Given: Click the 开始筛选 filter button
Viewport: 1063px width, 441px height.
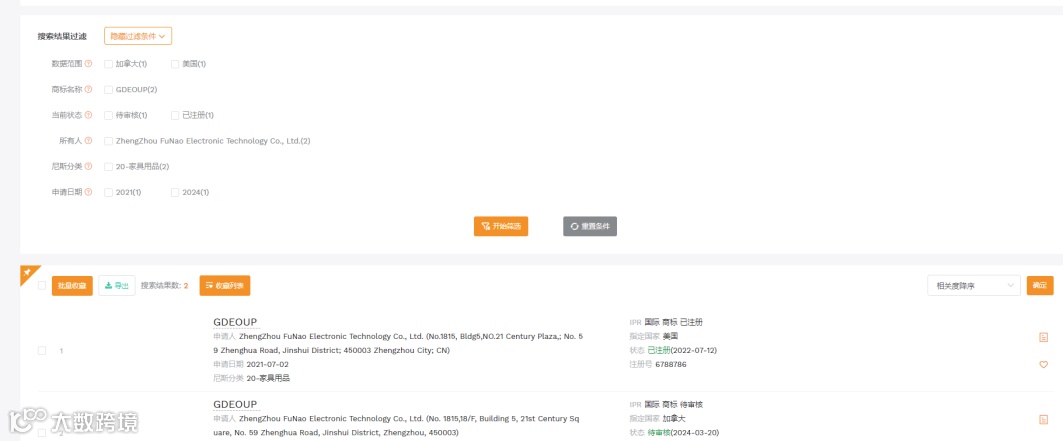Looking at the screenshot, I should click(501, 226).
